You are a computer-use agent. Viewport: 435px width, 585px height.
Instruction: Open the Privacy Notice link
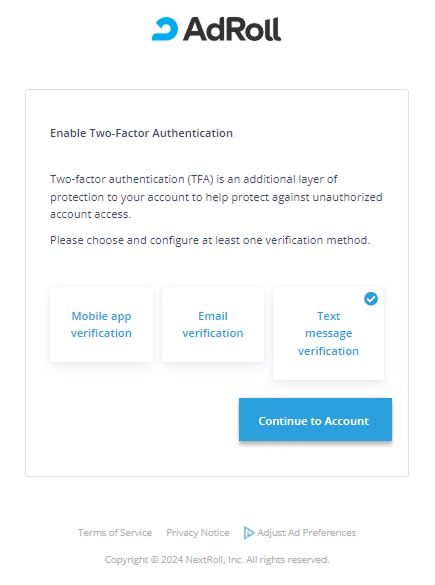[x=198, y=533]
